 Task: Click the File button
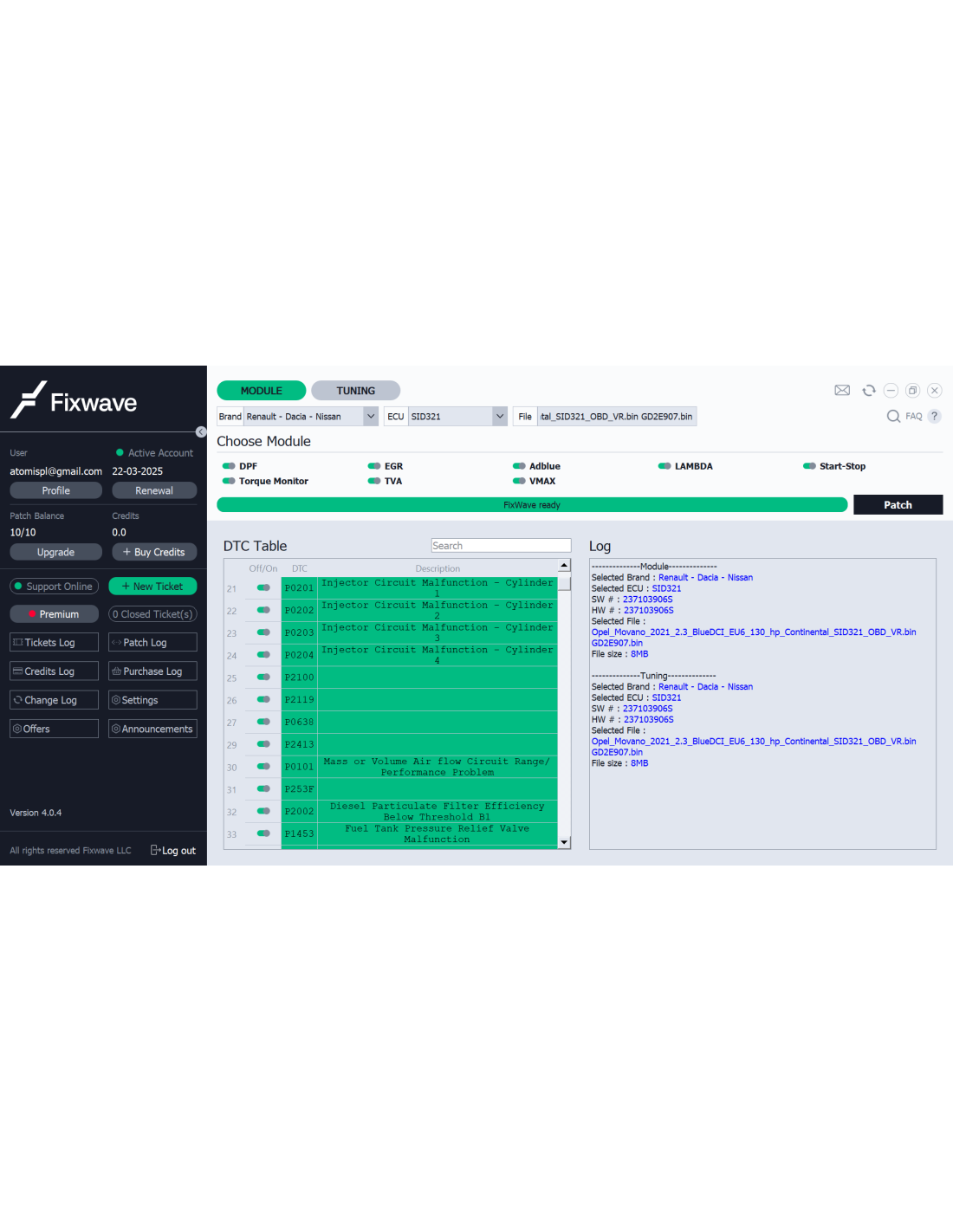pos(525,417)
